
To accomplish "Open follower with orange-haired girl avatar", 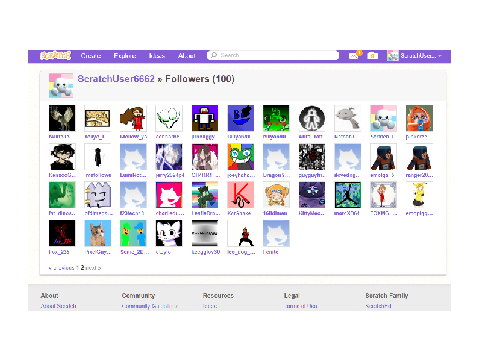I will tap(419, 118).
